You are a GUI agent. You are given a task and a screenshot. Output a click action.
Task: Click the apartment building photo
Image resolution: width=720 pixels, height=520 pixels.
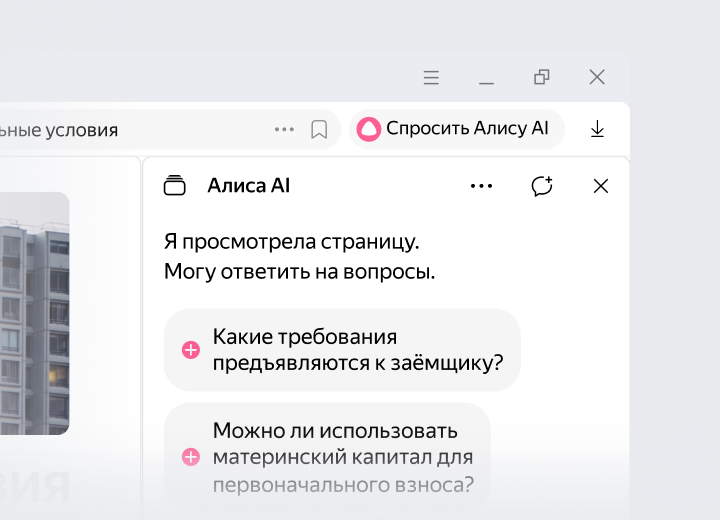[x=34, y=312]
